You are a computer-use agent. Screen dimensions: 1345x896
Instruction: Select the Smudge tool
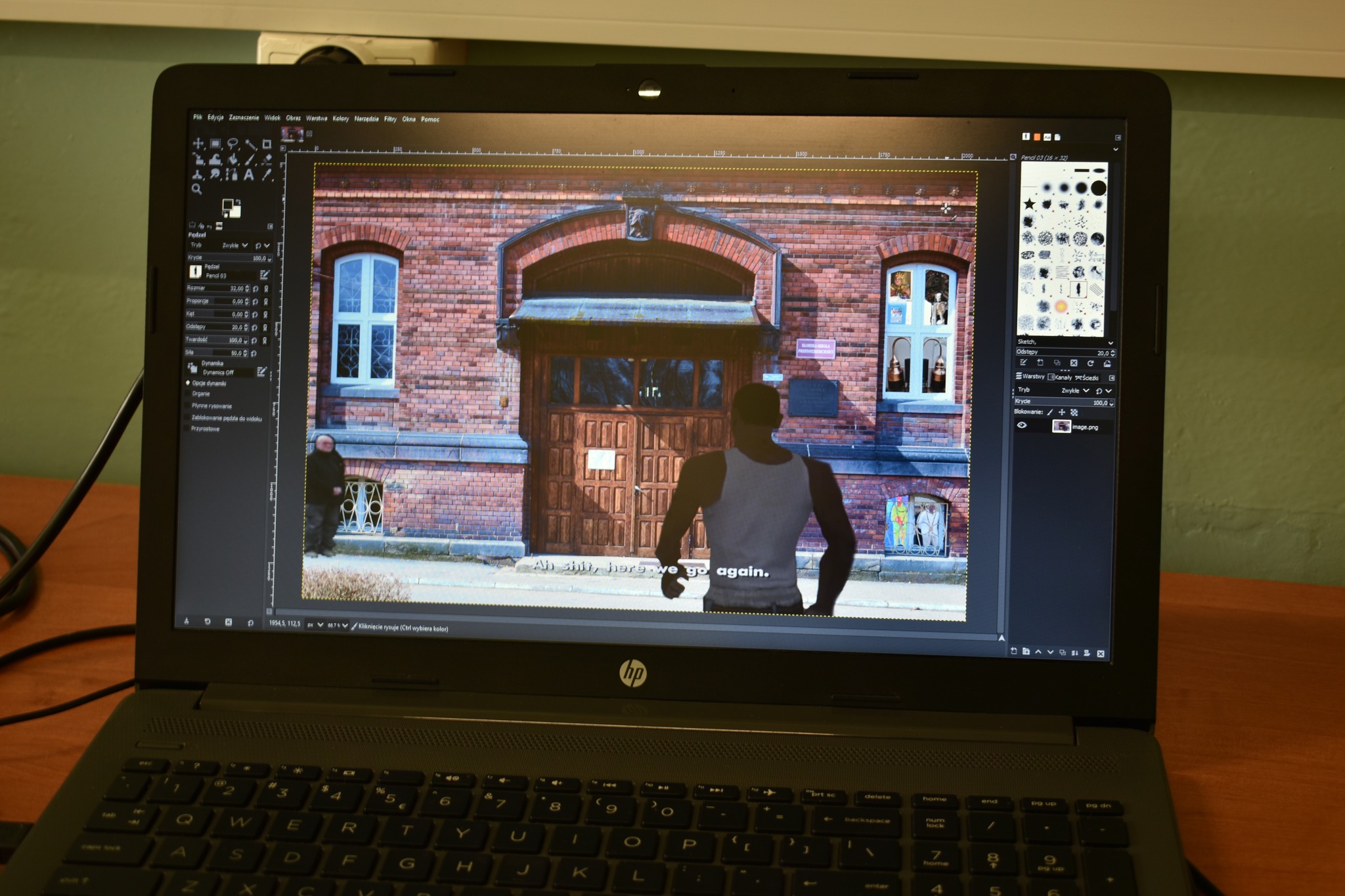coord(215,175)
